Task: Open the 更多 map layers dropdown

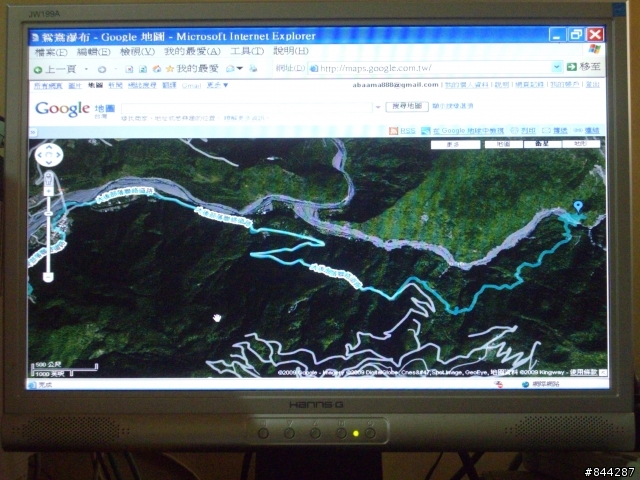Action: coord(455,144)
